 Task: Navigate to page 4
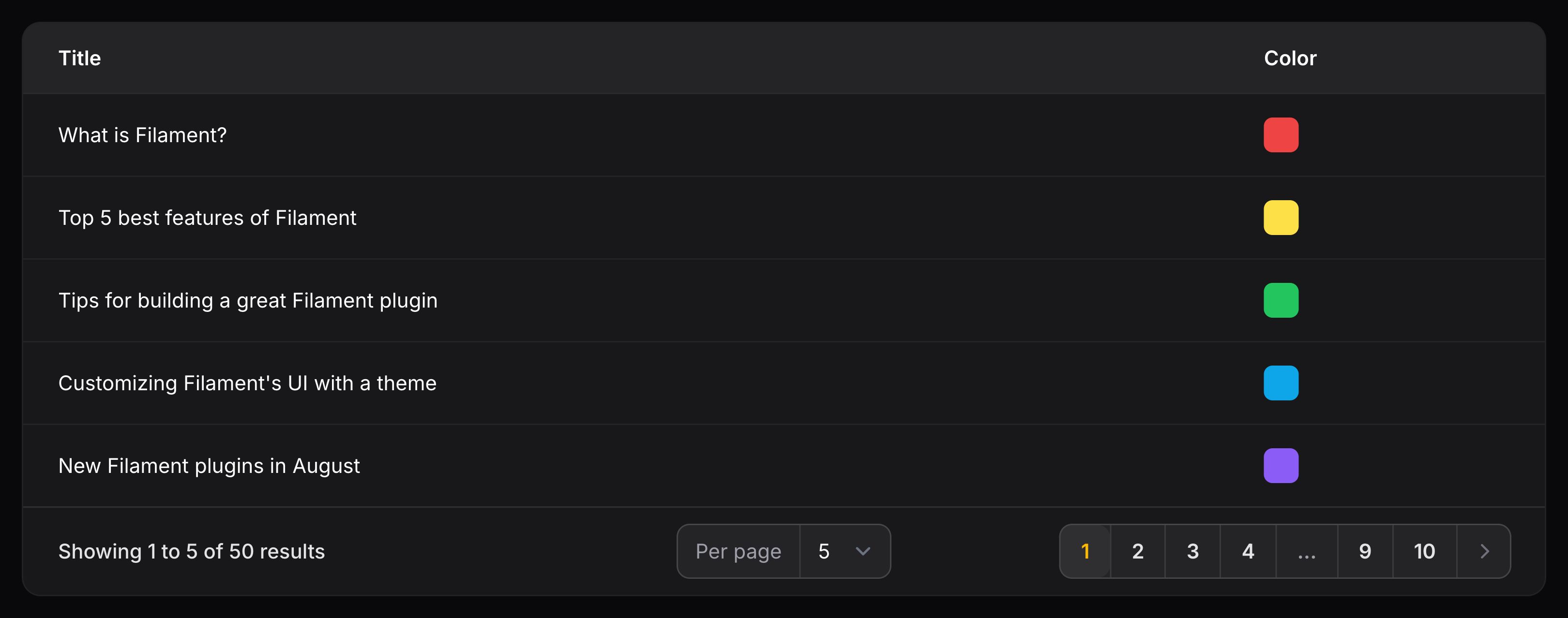[x=1248, y=551]
